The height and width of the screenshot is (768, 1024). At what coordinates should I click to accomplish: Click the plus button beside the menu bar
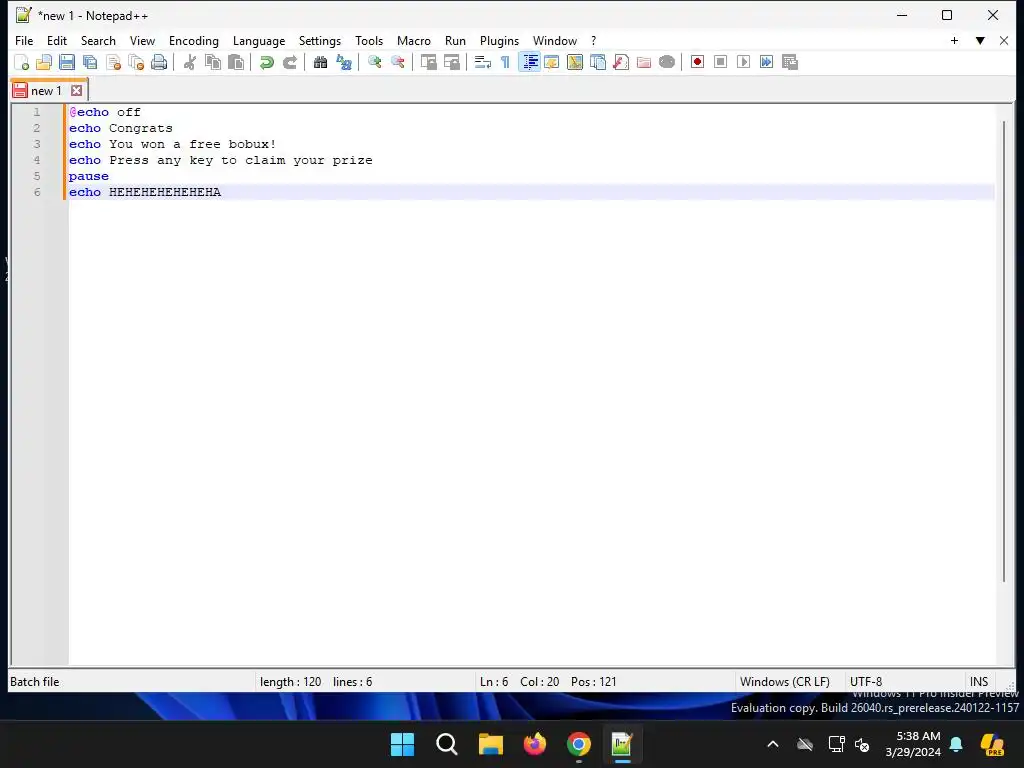click(x=954, y=40)
